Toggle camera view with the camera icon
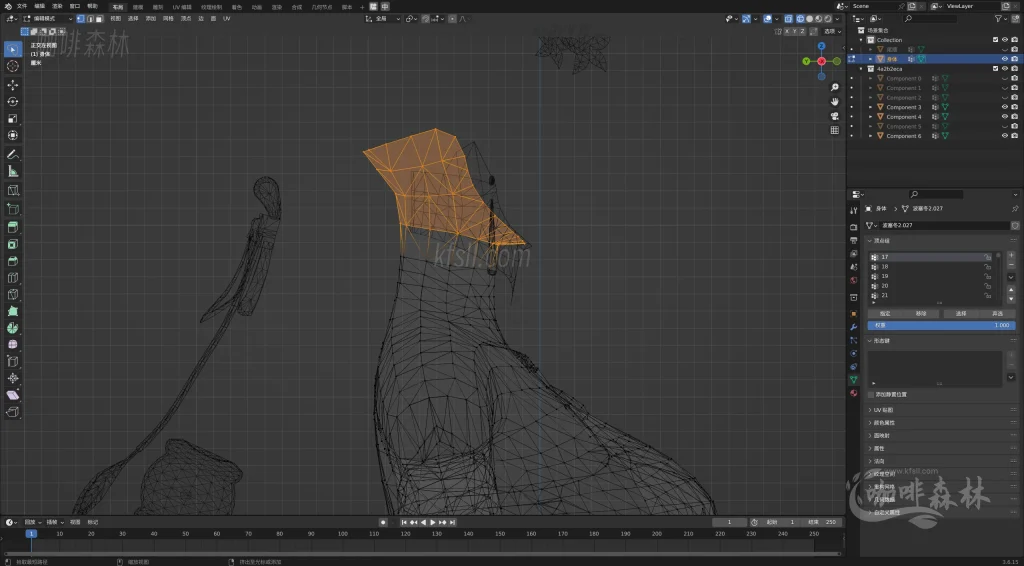The height and width of the screenshot is (566, 1024). coord(835,116)
